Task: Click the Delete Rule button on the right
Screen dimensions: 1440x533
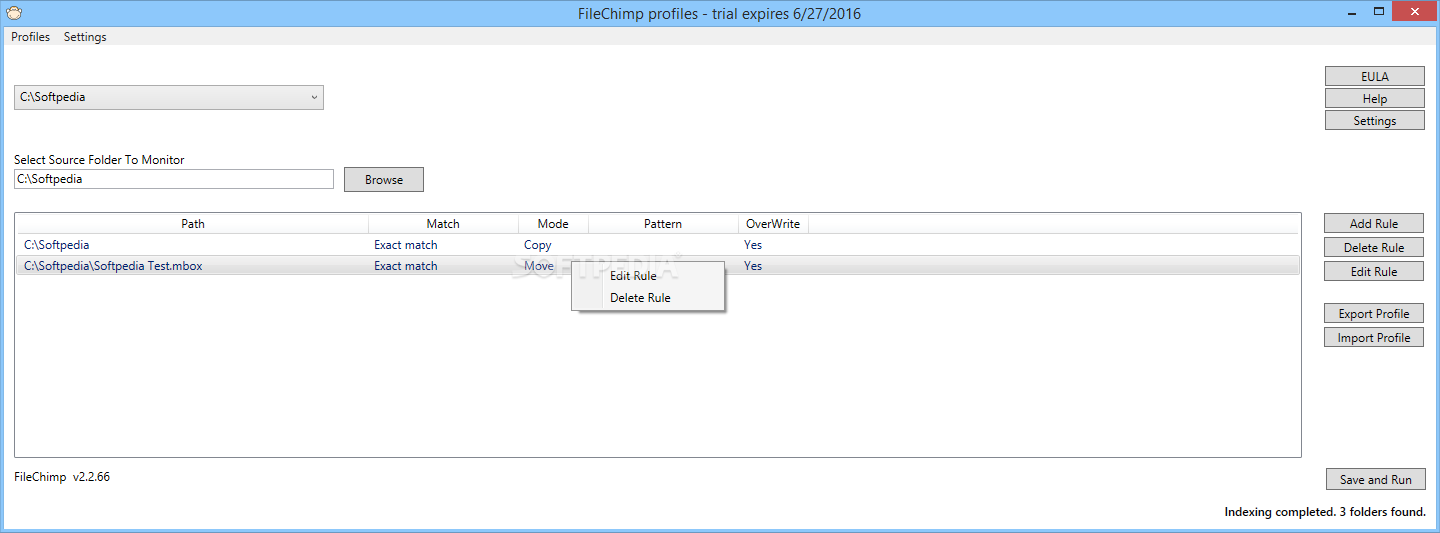Action: [x=1374, y=248]
